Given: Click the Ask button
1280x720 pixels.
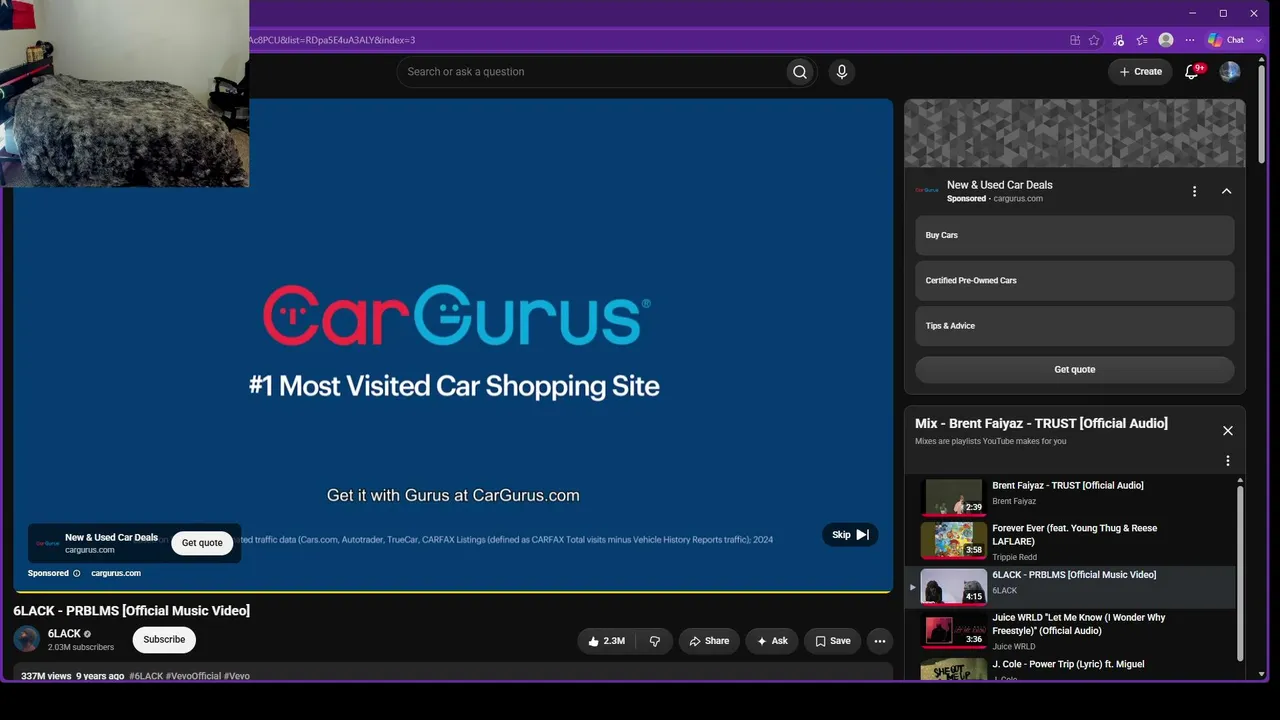Looking at the screenshot, I should [772, 641].
